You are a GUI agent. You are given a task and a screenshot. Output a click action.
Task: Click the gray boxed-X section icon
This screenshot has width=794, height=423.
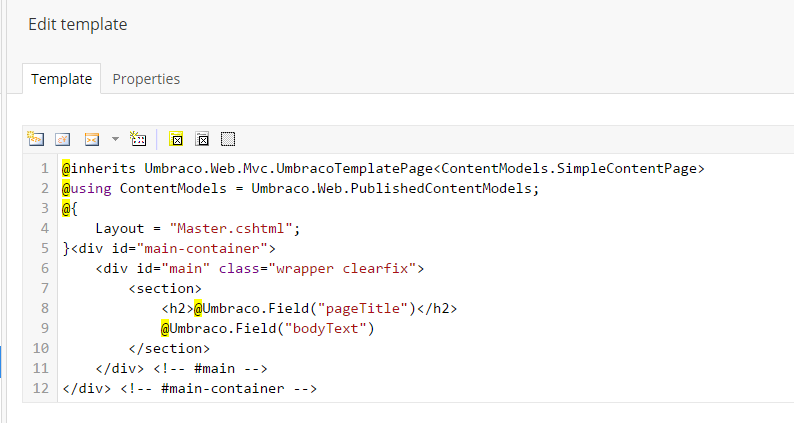[x=203, y=139]
